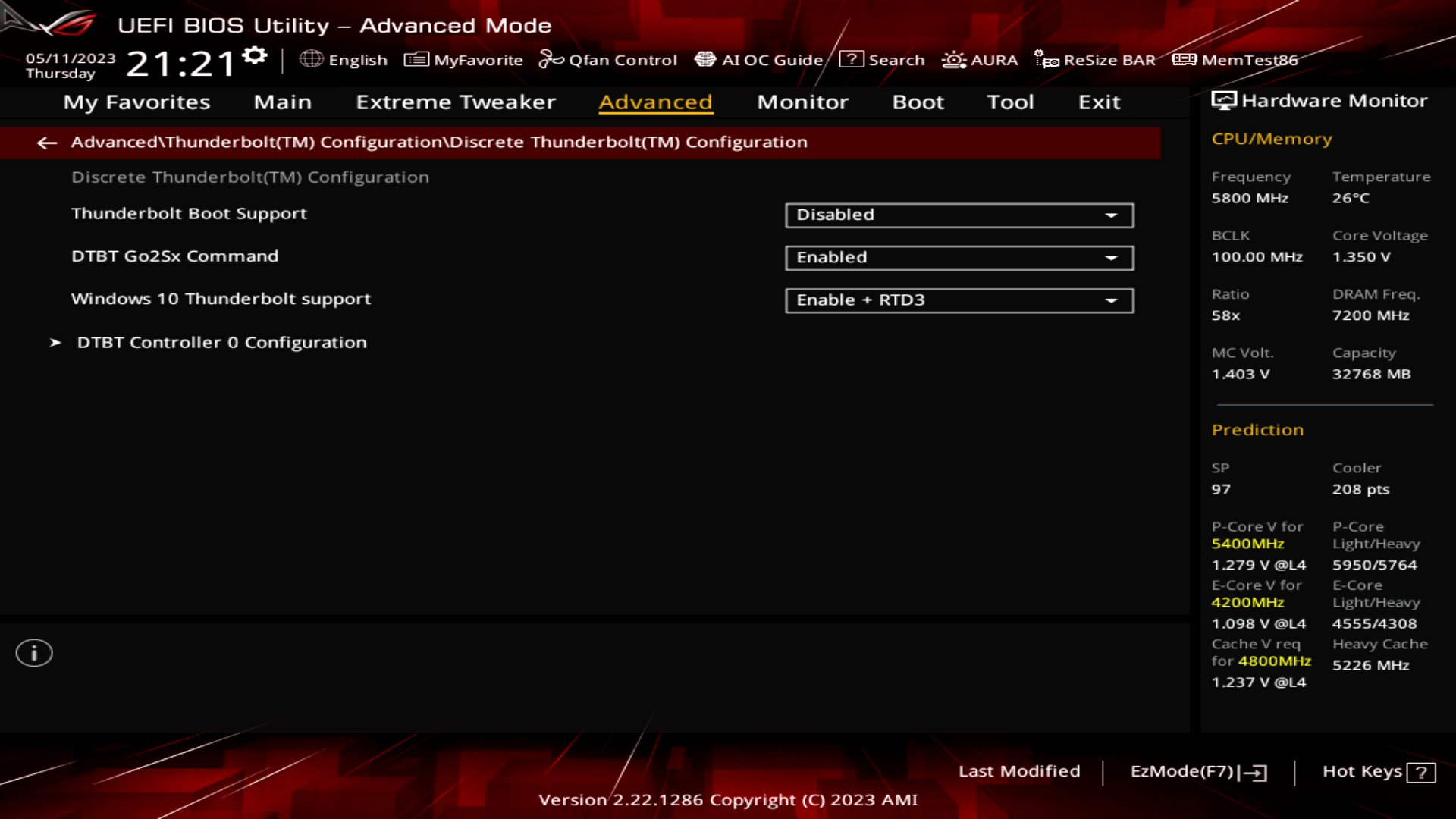Screen dimensions: 1456x819
Task: Open Qfan Control fan icon
Action: tap(551, 59)
